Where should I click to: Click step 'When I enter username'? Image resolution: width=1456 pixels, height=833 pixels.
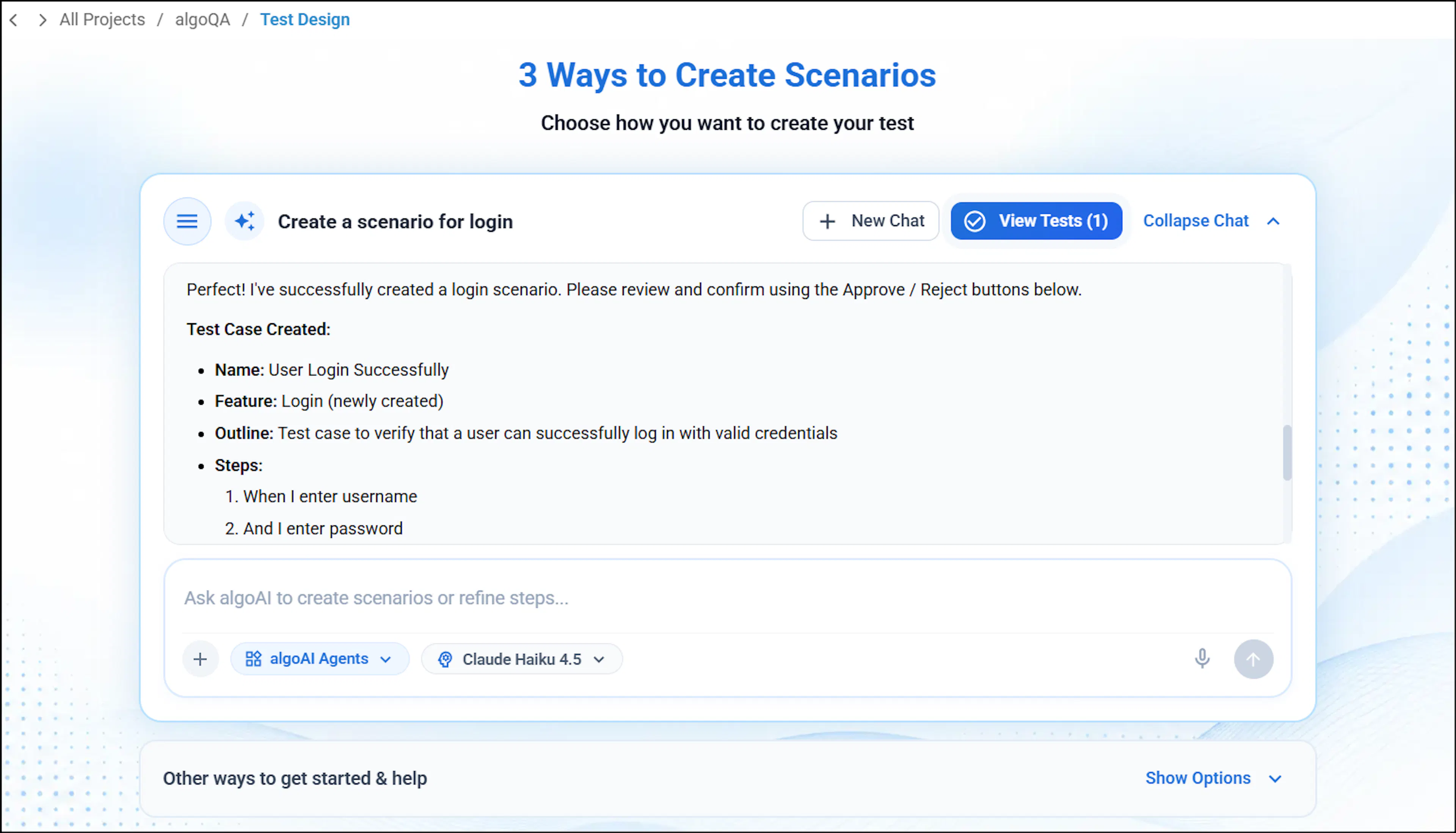[x=330, y=496]
